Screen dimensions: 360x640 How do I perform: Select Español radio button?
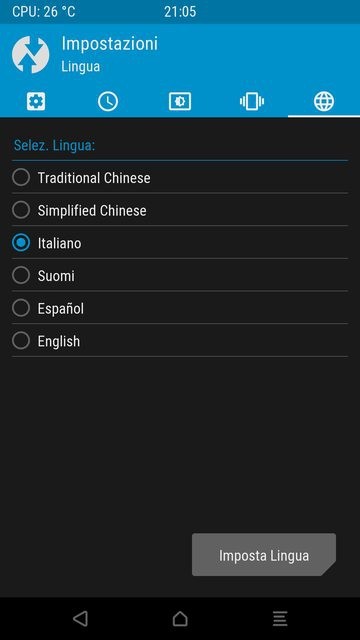(21, 308)
